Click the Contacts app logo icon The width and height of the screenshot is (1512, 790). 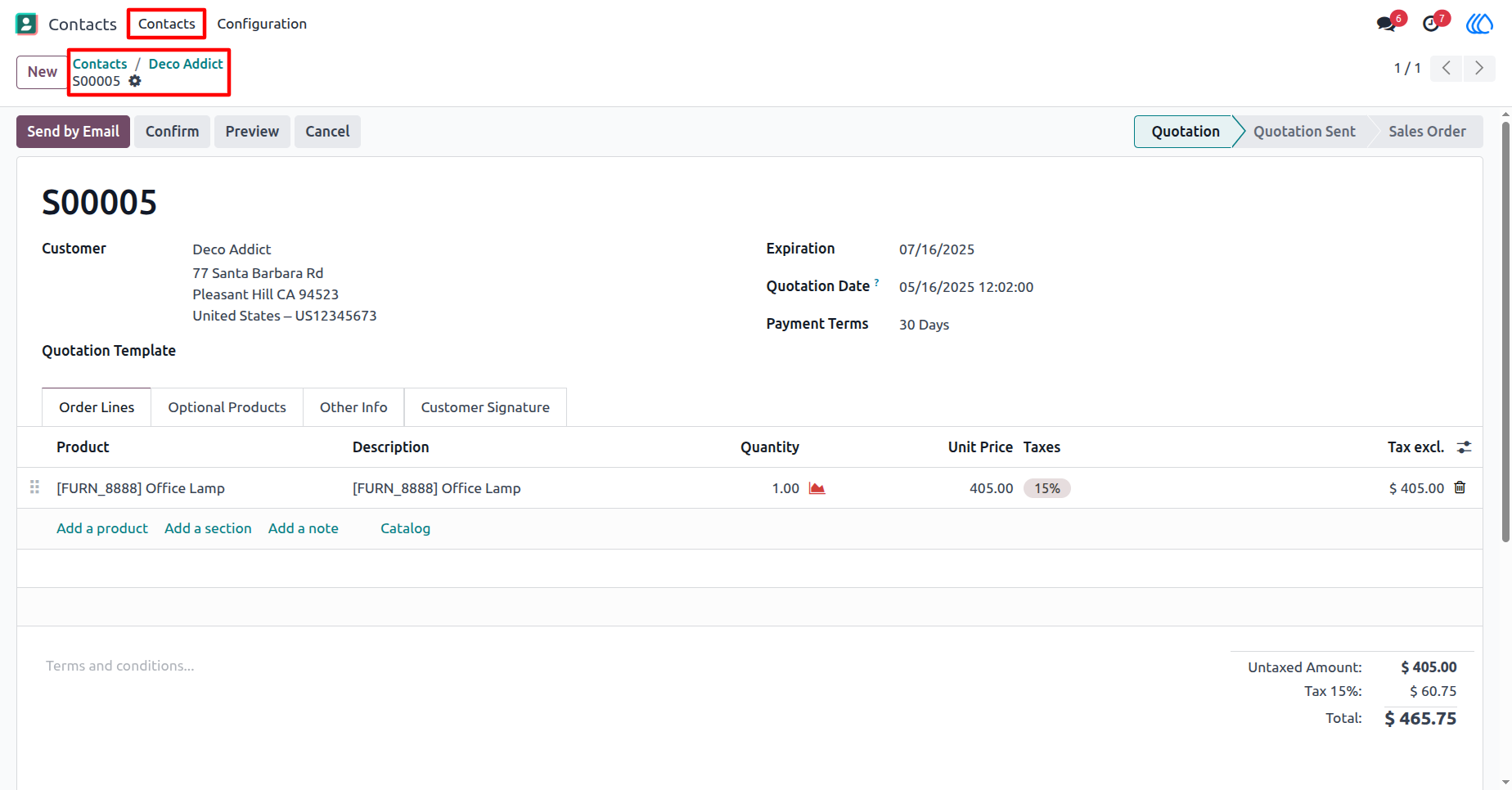point(26,24)
